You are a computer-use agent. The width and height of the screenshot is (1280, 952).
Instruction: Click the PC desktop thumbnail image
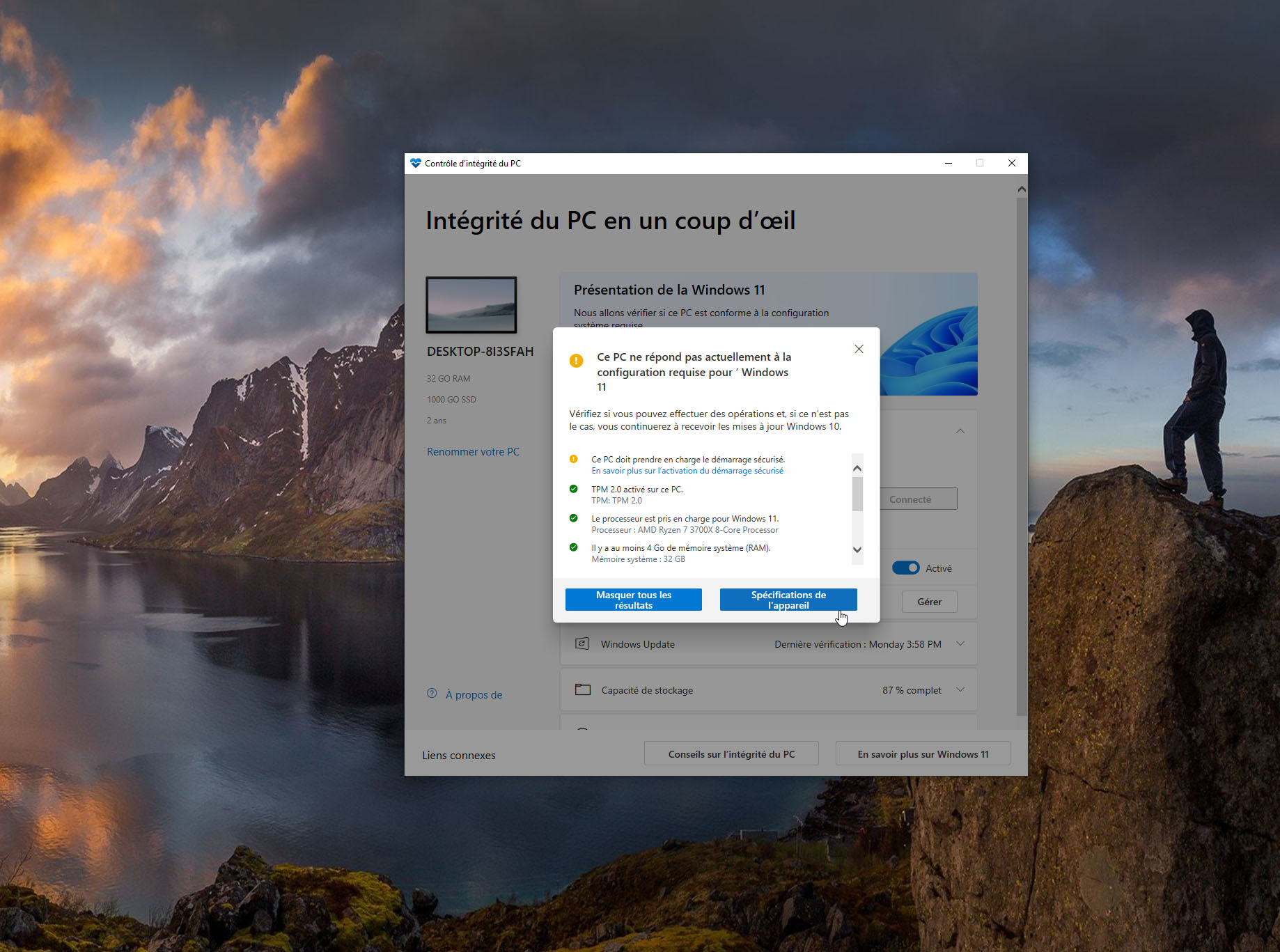coord(471,305)
